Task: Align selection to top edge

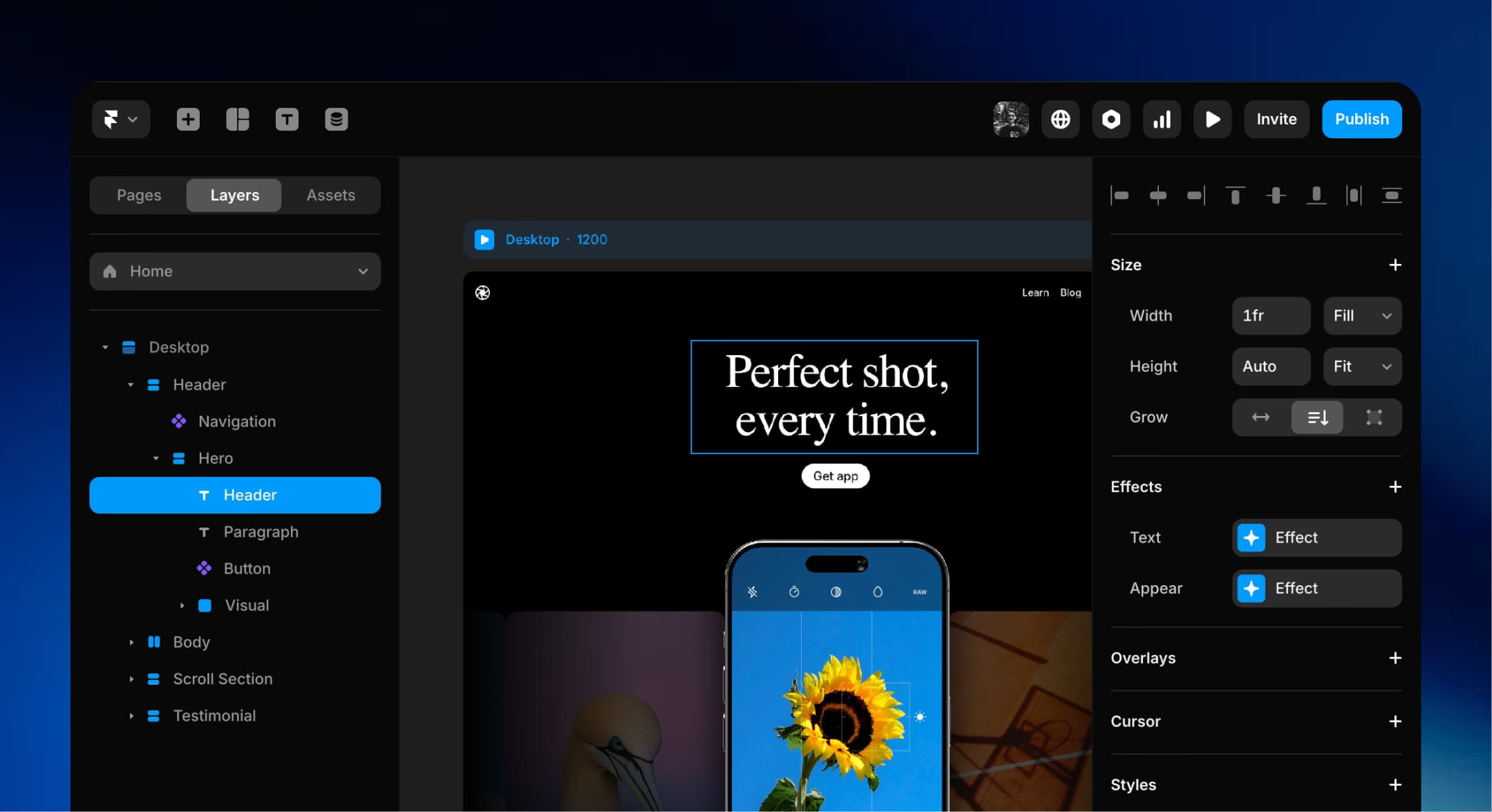Action: tap(1235, 196)
